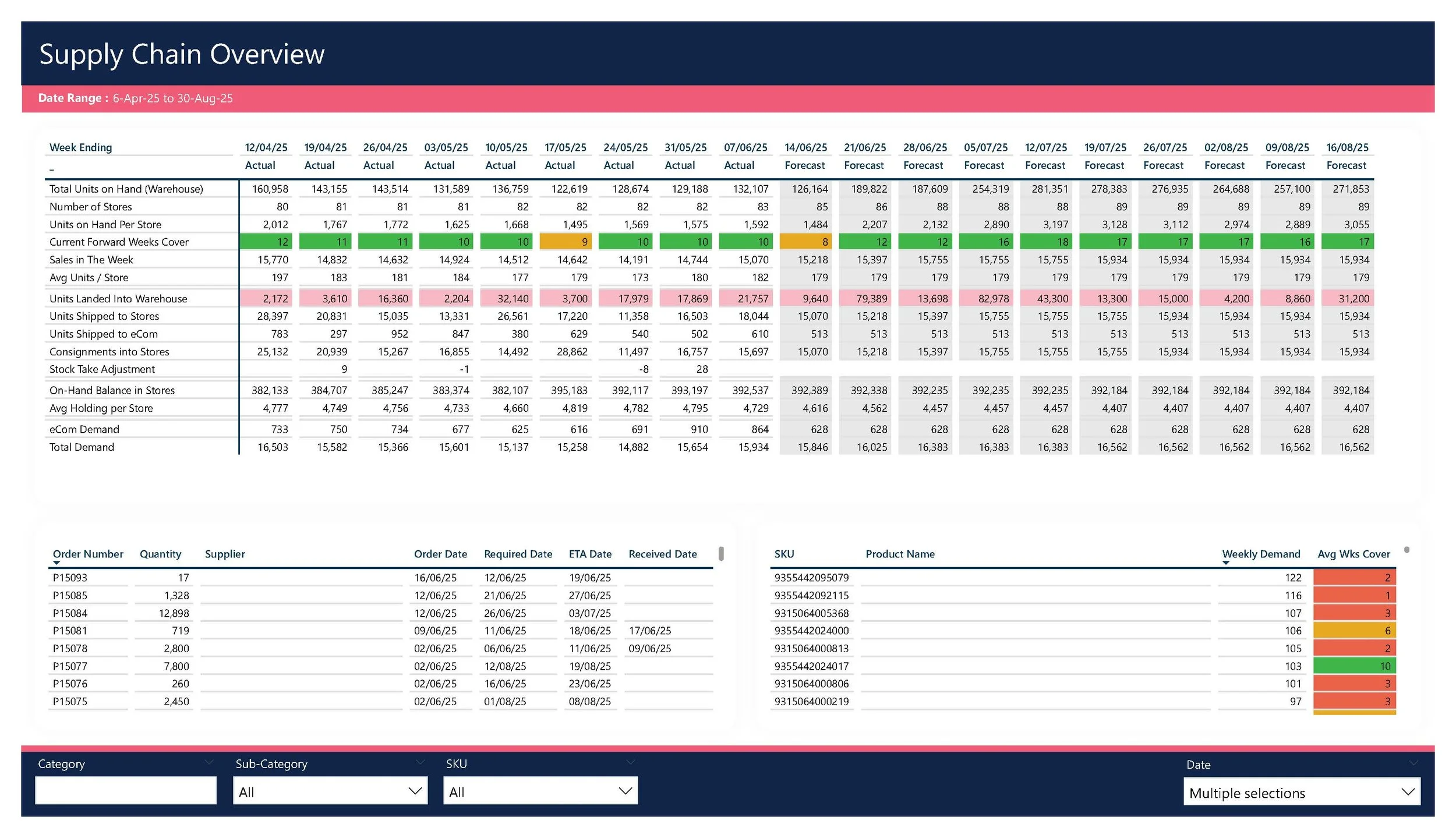Image resolution: width=1456 pixels, height=838 pixels.
Task: Select order row P15084
Action: coord(70,613)
